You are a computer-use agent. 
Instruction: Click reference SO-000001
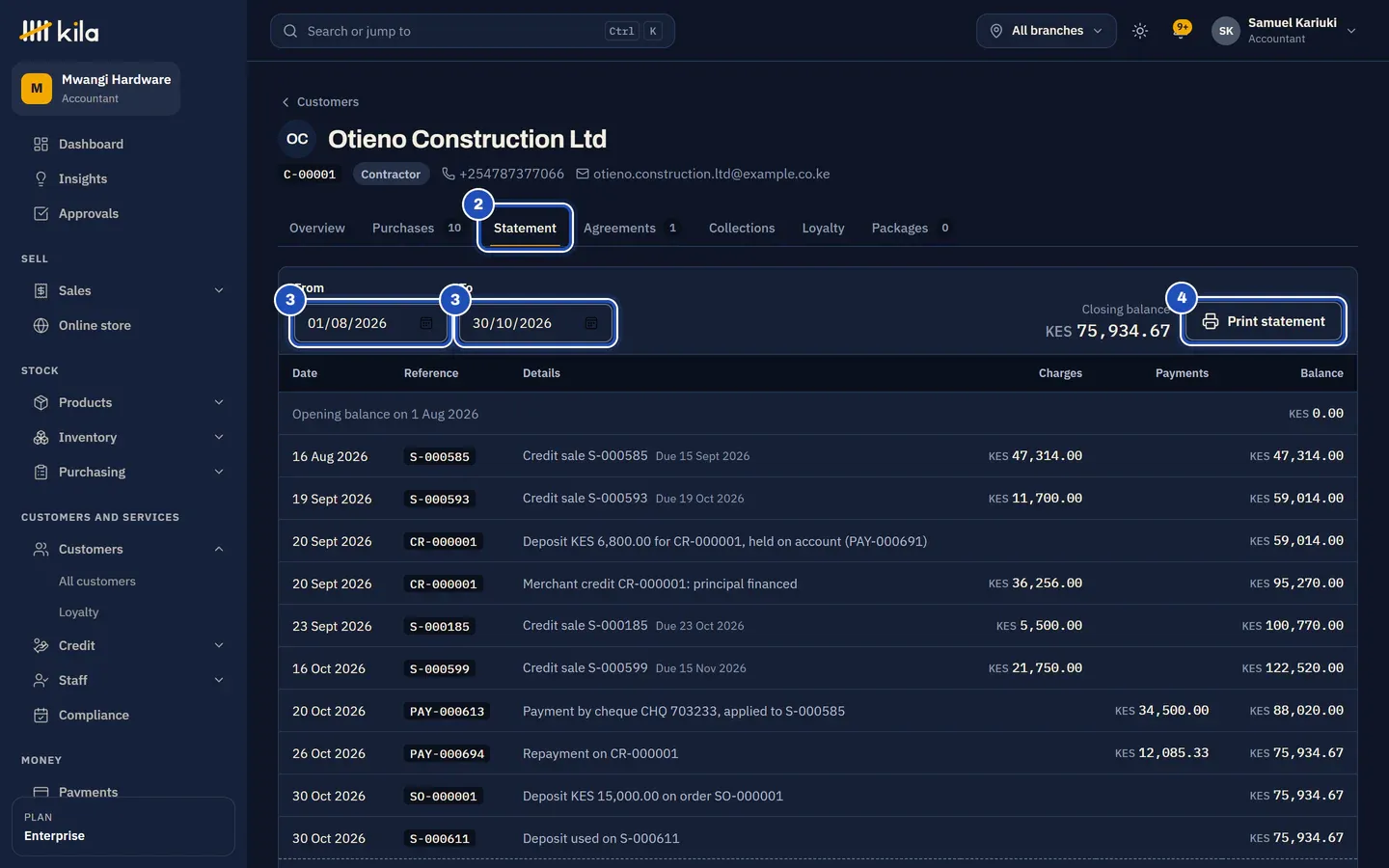[444, 797]
